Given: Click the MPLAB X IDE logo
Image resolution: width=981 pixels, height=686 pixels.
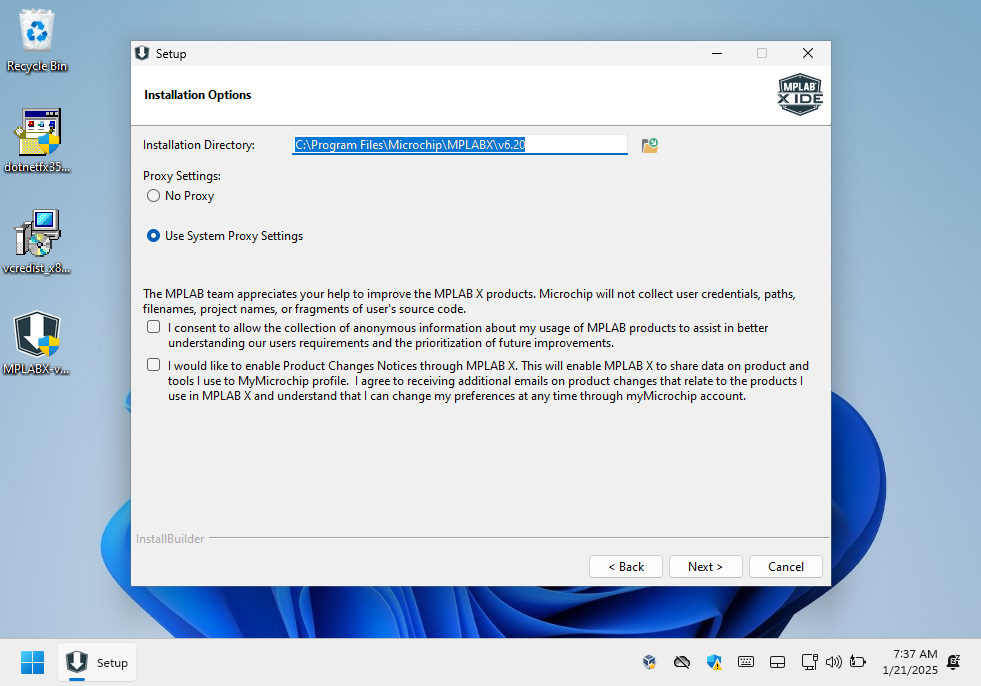Looking at the screenshot, I should click(800, 95).
